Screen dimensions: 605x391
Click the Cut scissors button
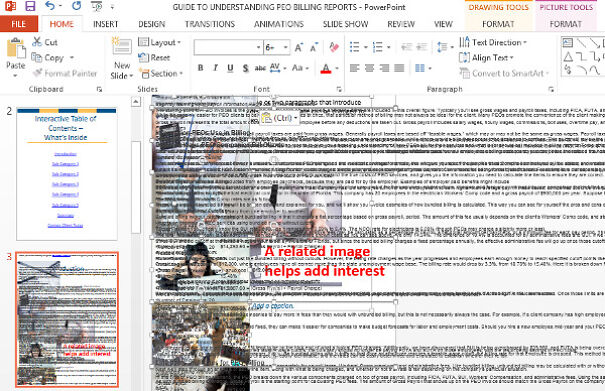click(45, 42)
